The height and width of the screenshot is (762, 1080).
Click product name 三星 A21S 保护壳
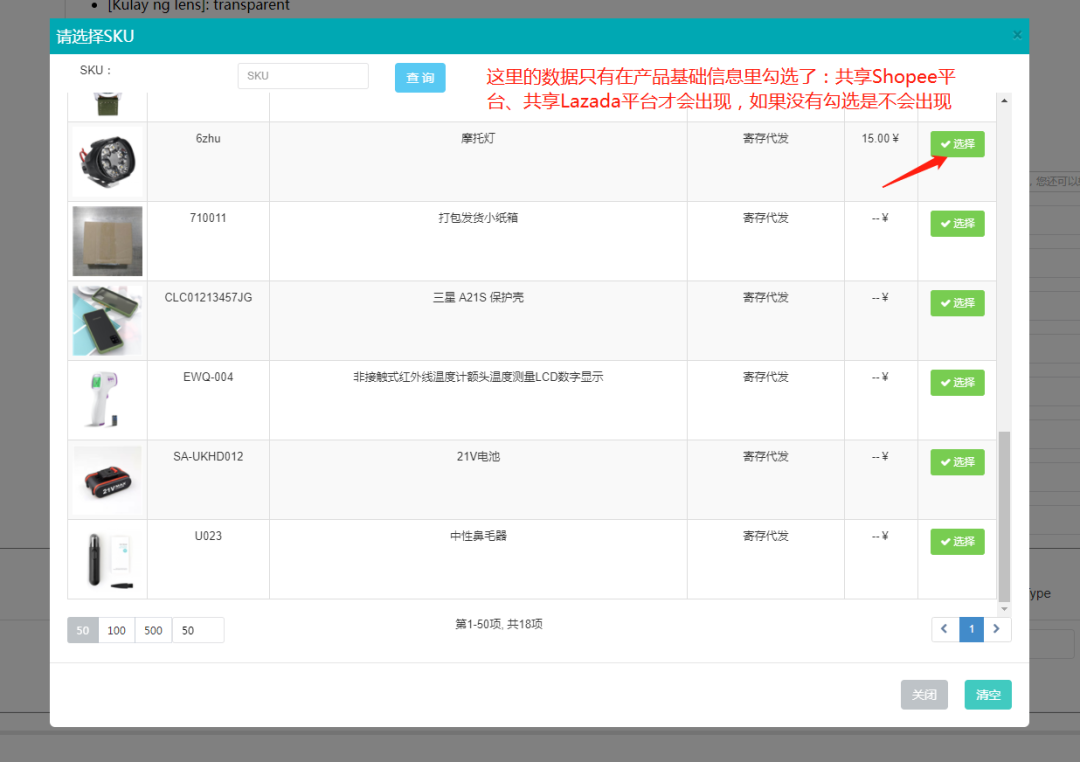(x=478, y=298)
